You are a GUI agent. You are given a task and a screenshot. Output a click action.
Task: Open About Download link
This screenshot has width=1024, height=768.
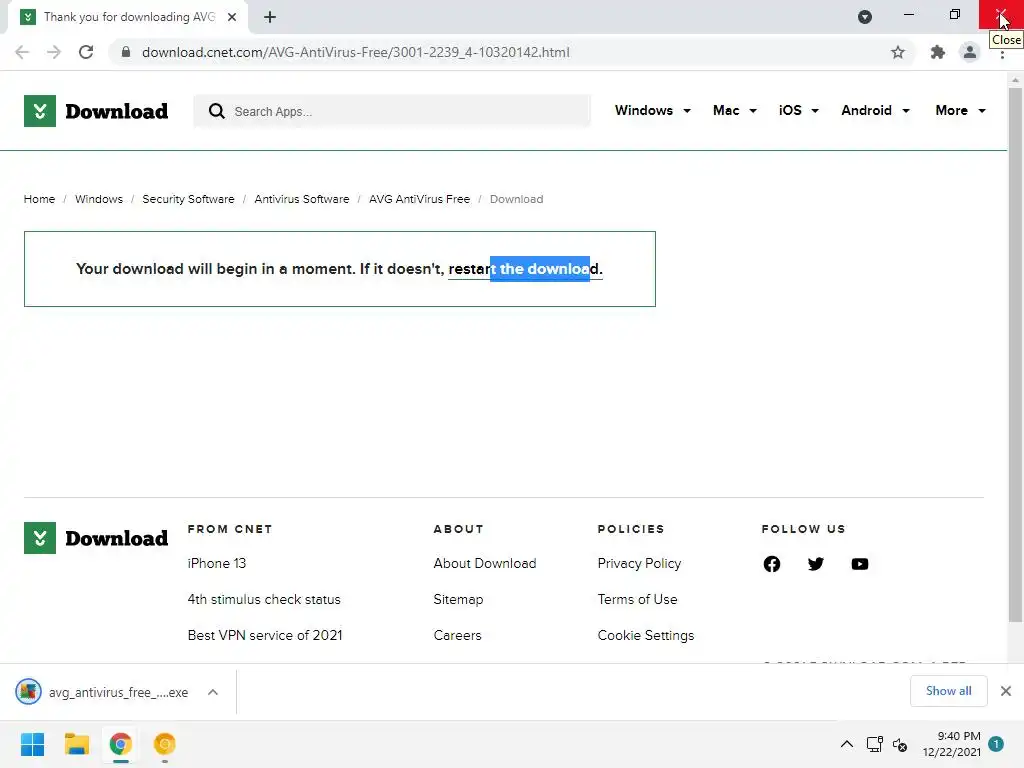click(x=485, y=563)
